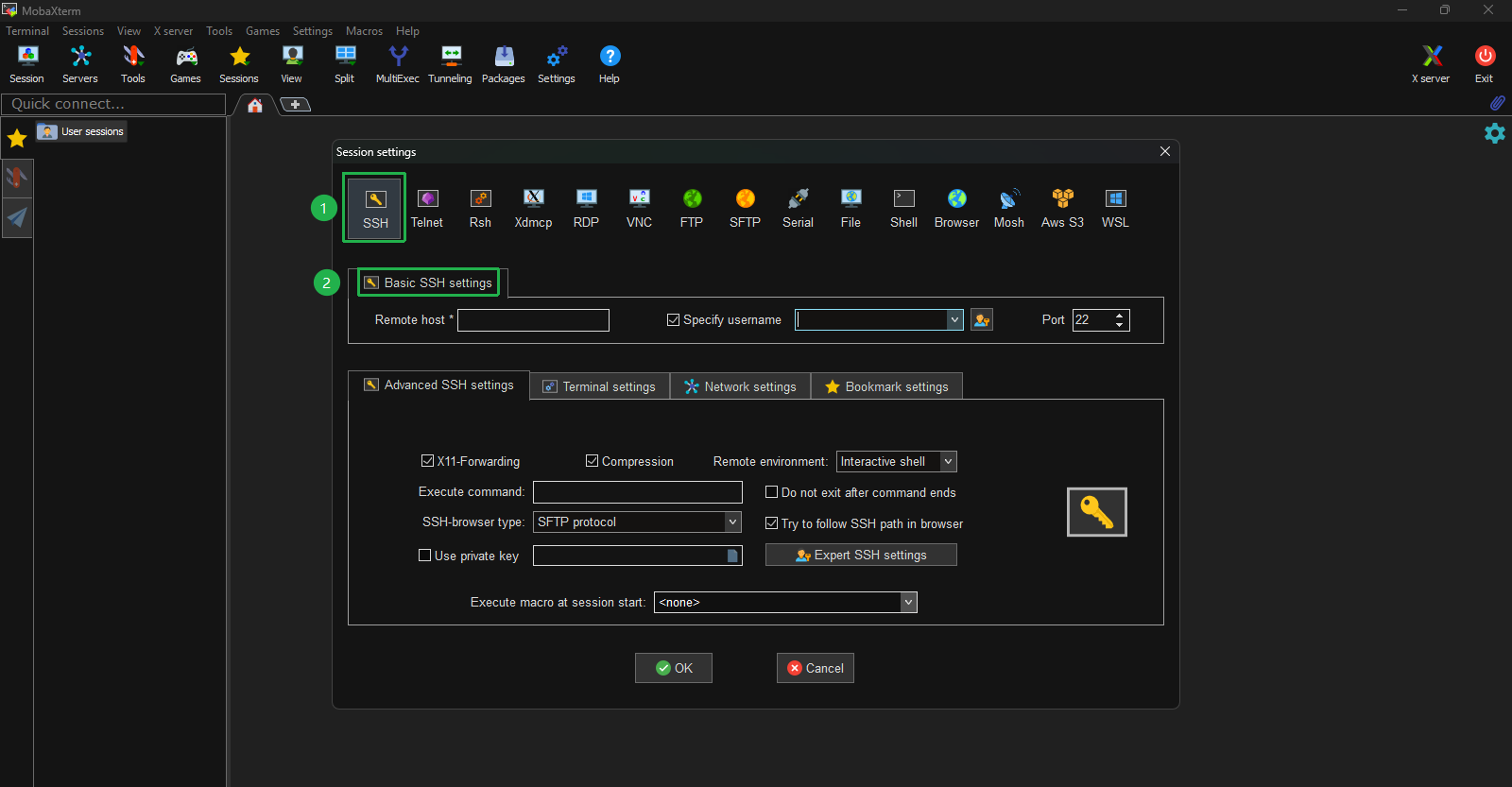
Task: Click the paperclip icon at top right
Action: (x=1497, y=102)
